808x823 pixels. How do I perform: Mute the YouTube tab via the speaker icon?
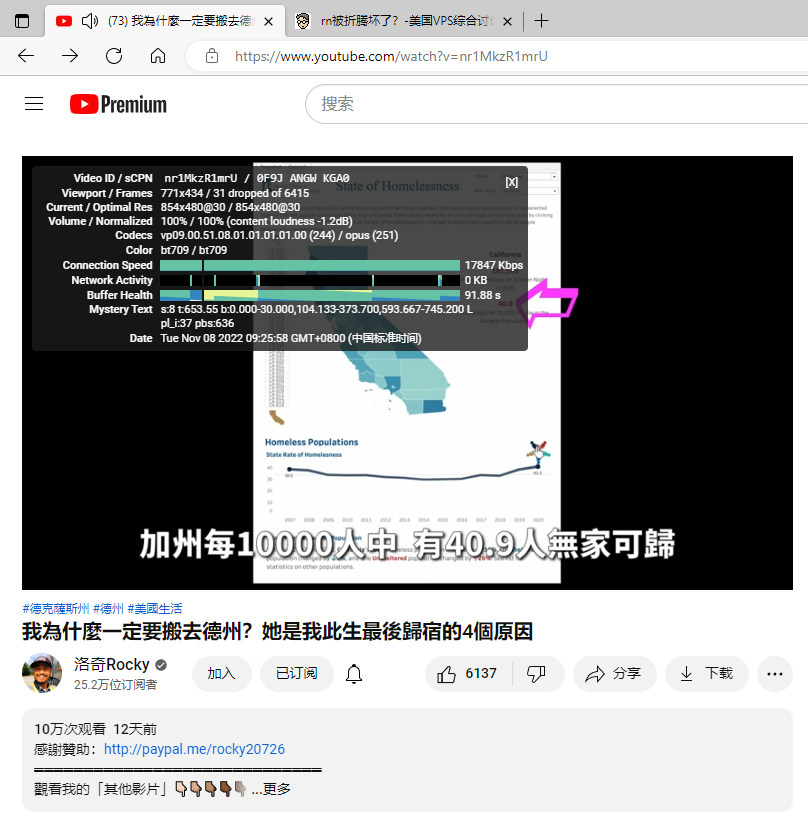click(x=90, y=21)
